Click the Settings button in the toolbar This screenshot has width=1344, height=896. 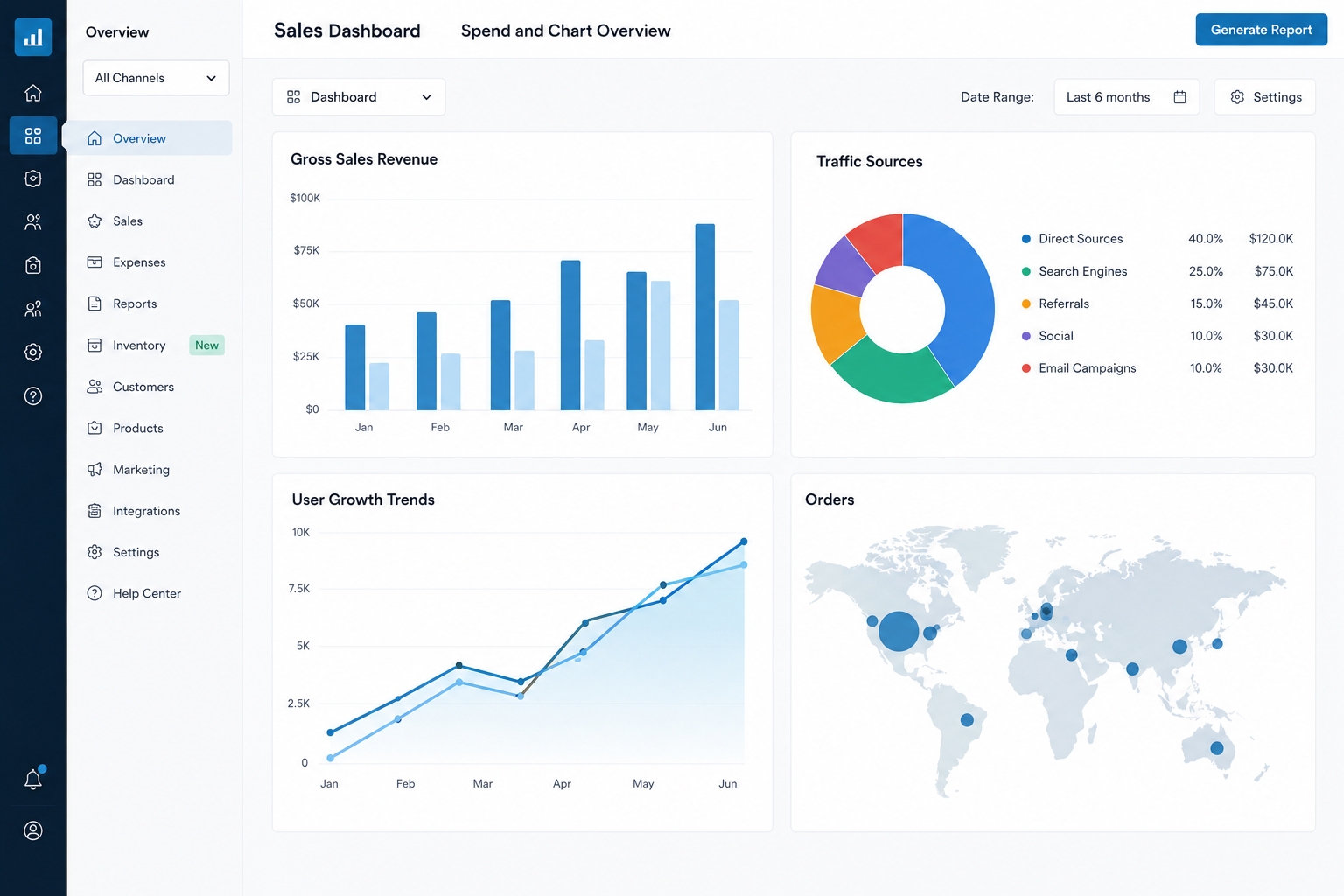(1265, 97)
